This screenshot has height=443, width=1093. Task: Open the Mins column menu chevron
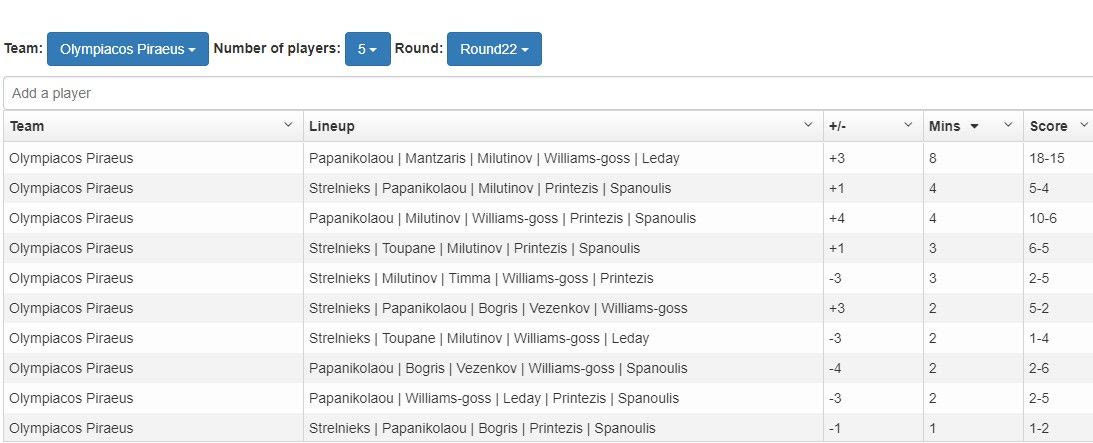click(1008, 125)
